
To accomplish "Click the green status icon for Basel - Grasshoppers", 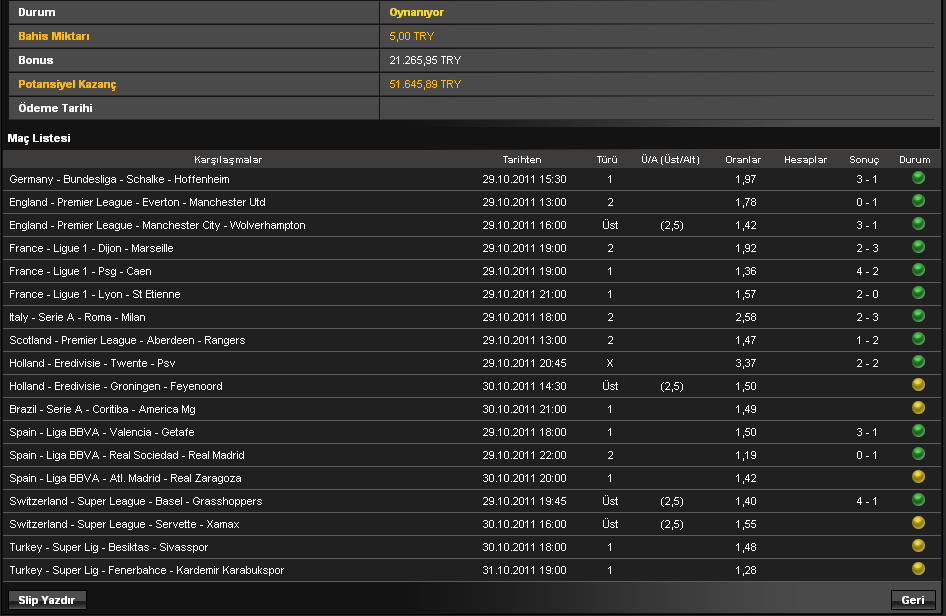I will pos(918,500).
